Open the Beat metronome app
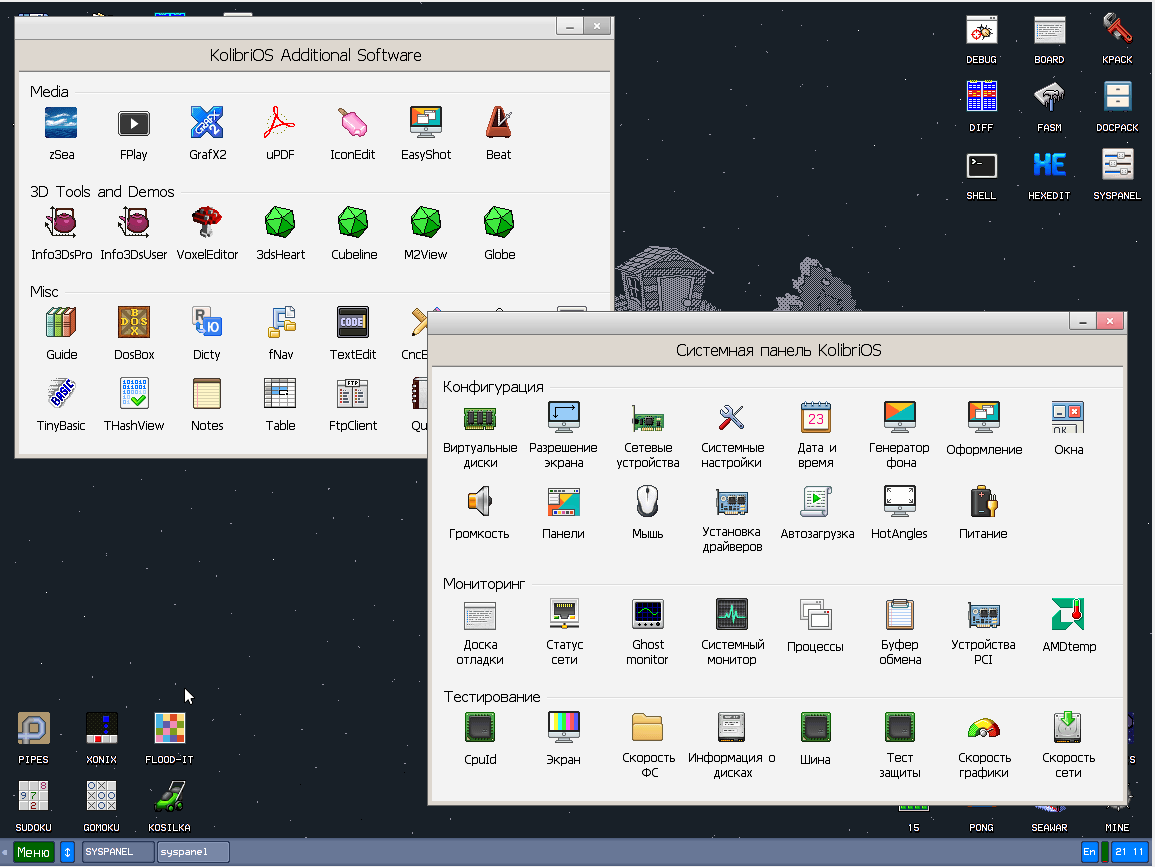This screenshot has height=867, width=1155. 498,124
